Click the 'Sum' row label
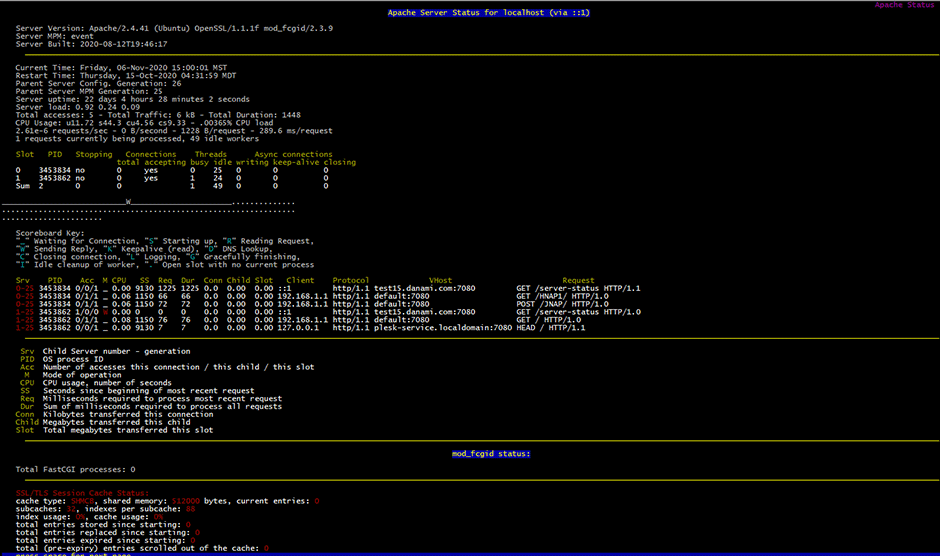The height and width of the screenshot is (556, 940). coord(23,186)
